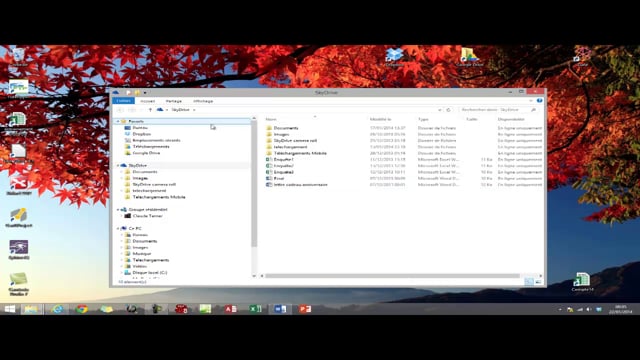Select the Documents folder in file list
Screen dimensions: 640x360
286,128
